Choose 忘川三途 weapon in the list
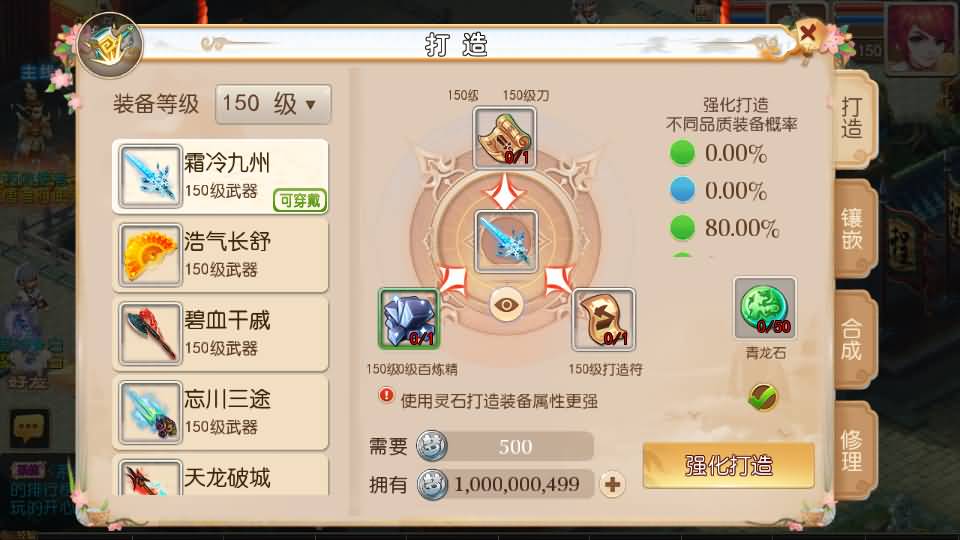Viewport: 960px width, 540px height. [x=220, y=413]
